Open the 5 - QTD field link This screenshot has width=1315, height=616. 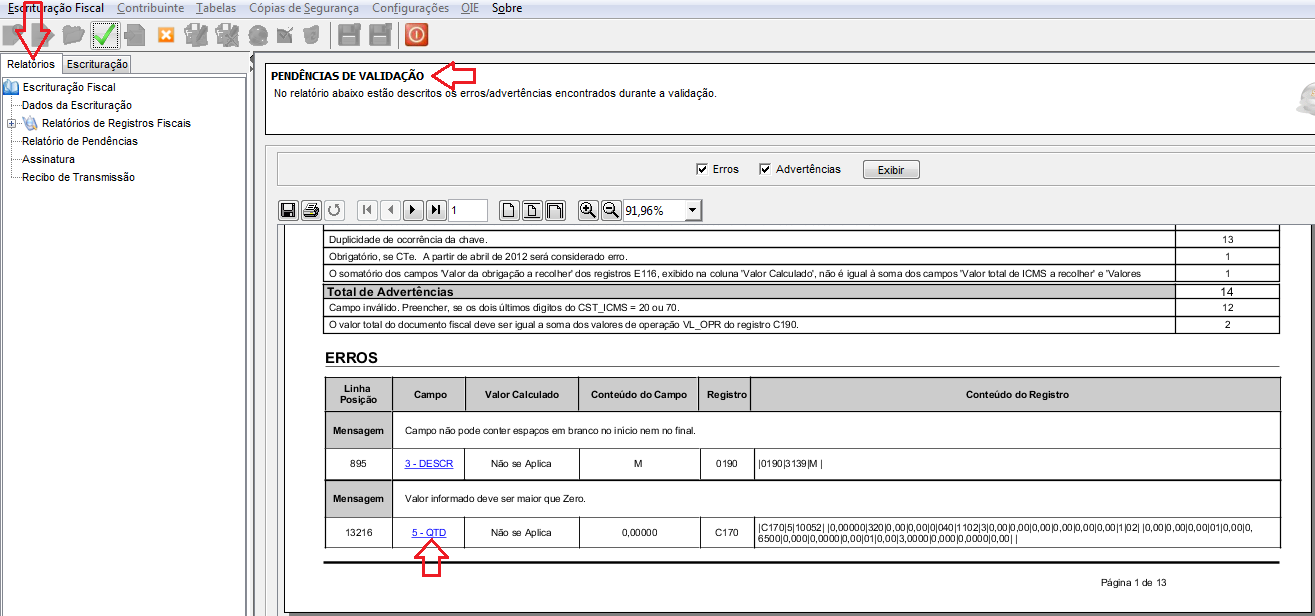(x=429, y=533)
